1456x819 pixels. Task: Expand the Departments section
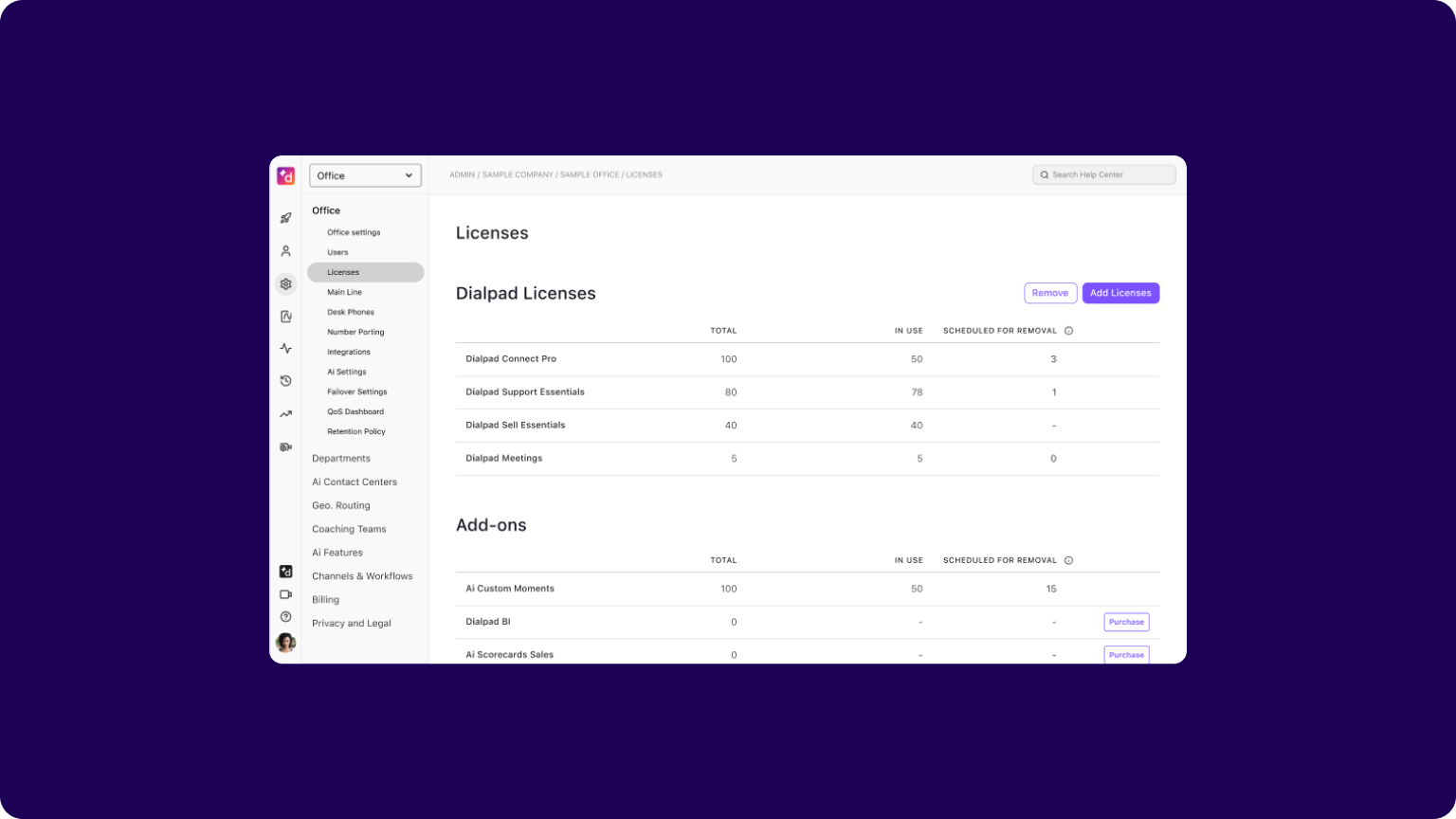pos(341,458)
